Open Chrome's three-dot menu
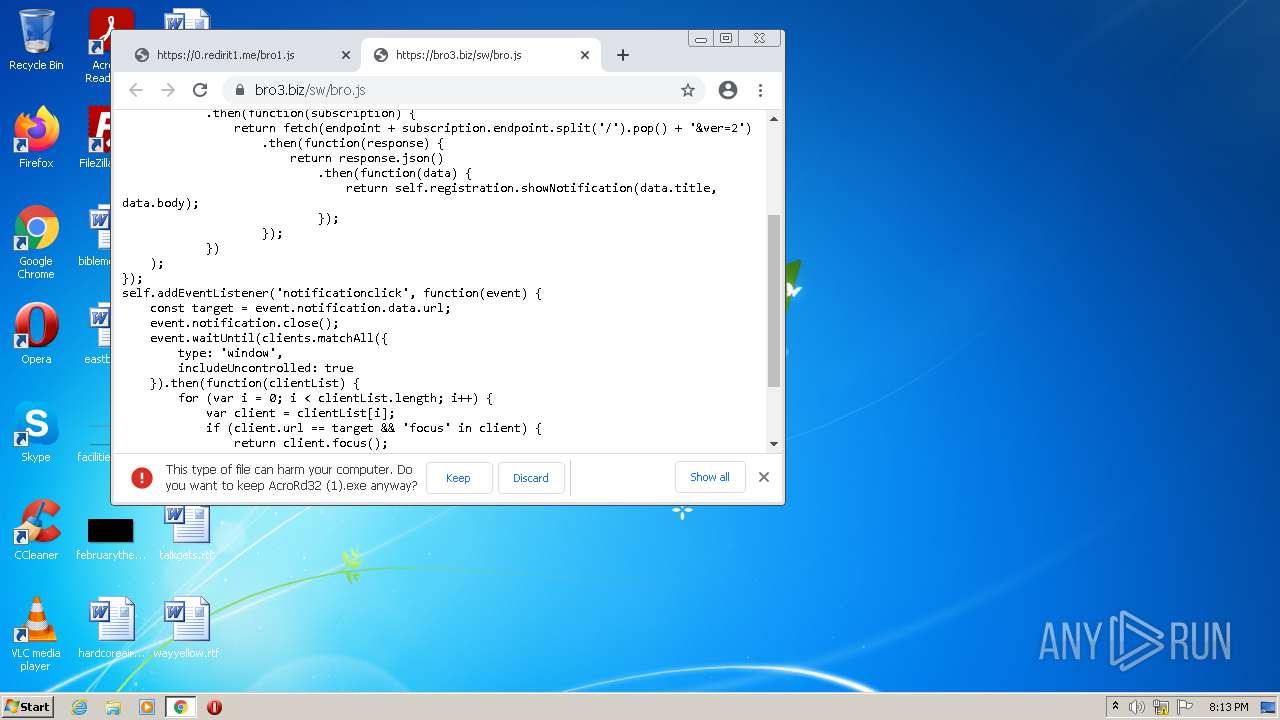The height and width of the screenshot is (720, 1280). 760,90
